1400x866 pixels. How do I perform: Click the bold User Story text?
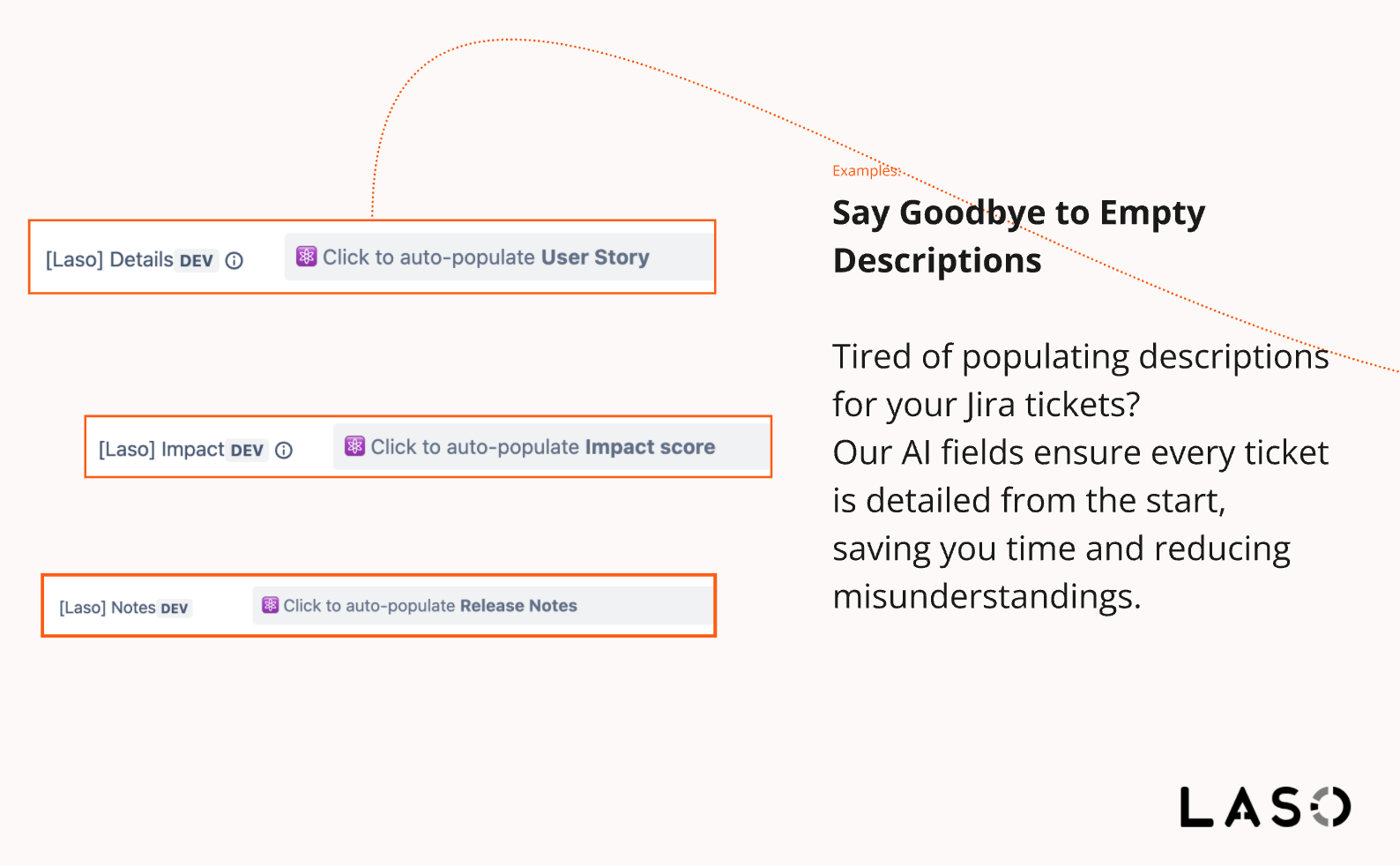click(595, 257)
